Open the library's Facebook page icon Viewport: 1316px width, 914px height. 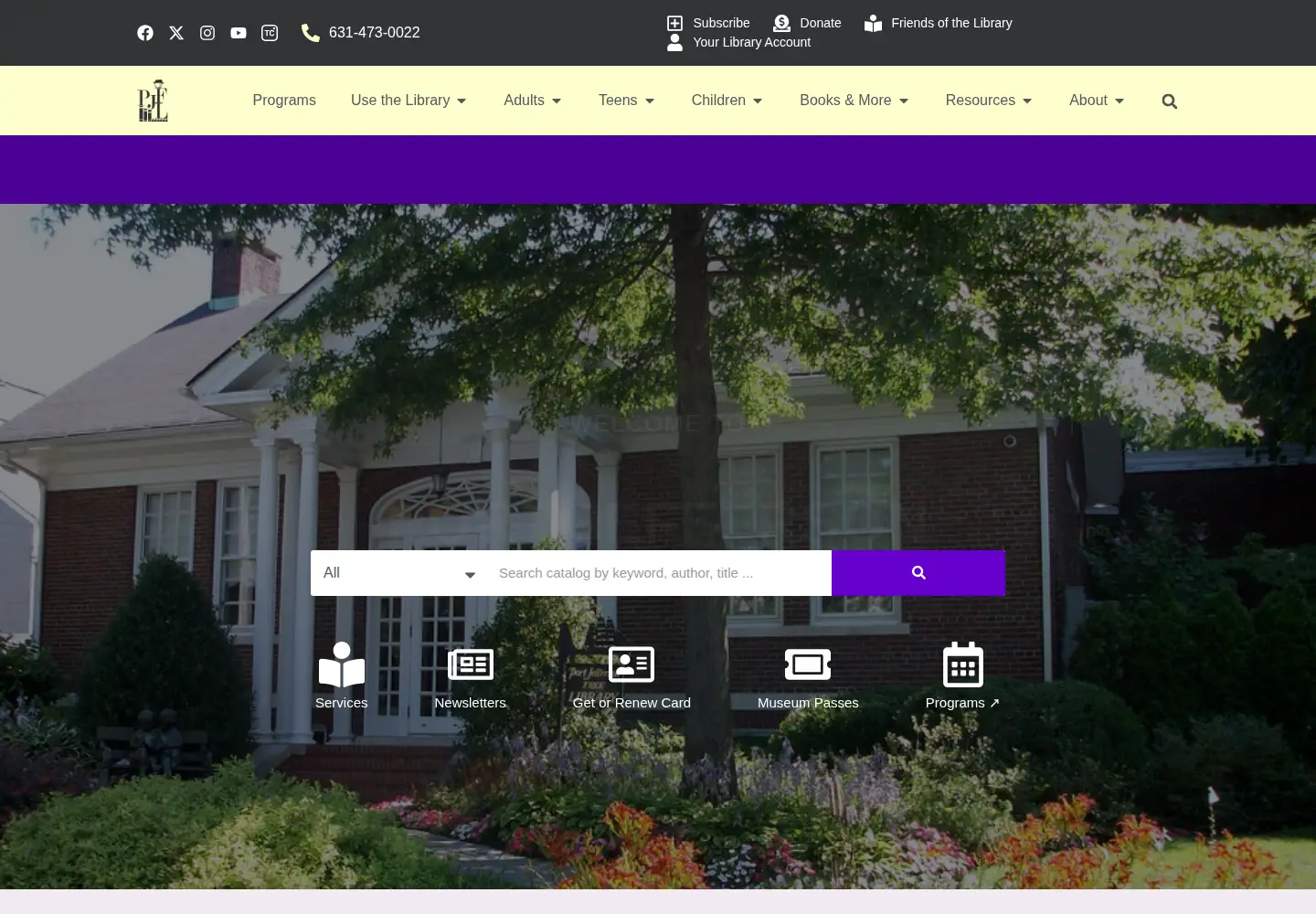pos(145,33)
